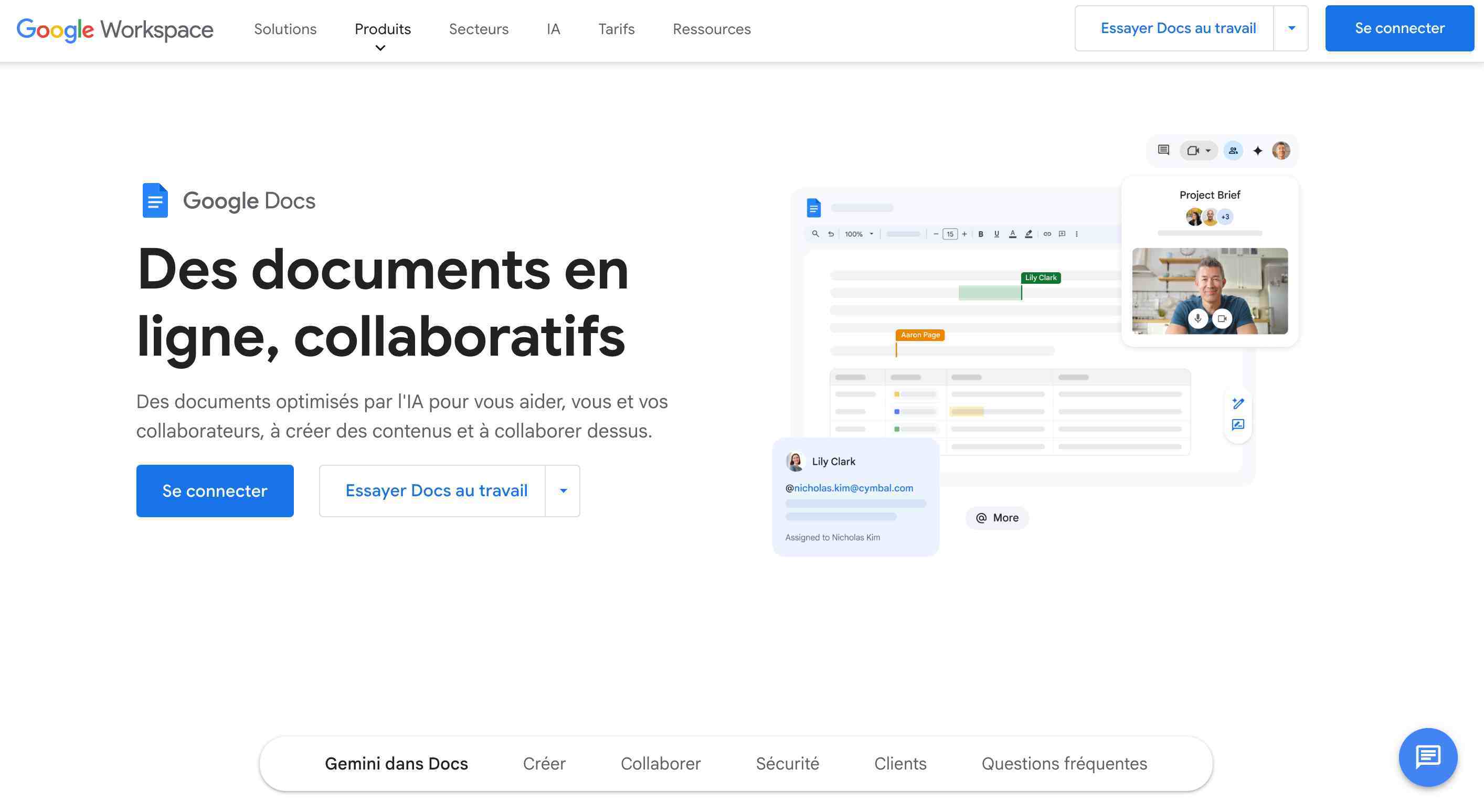Image resolution: width=1484 pixels, height=812 pixels.
Task: Click the blue Google Docs icon
Action: 155,200
